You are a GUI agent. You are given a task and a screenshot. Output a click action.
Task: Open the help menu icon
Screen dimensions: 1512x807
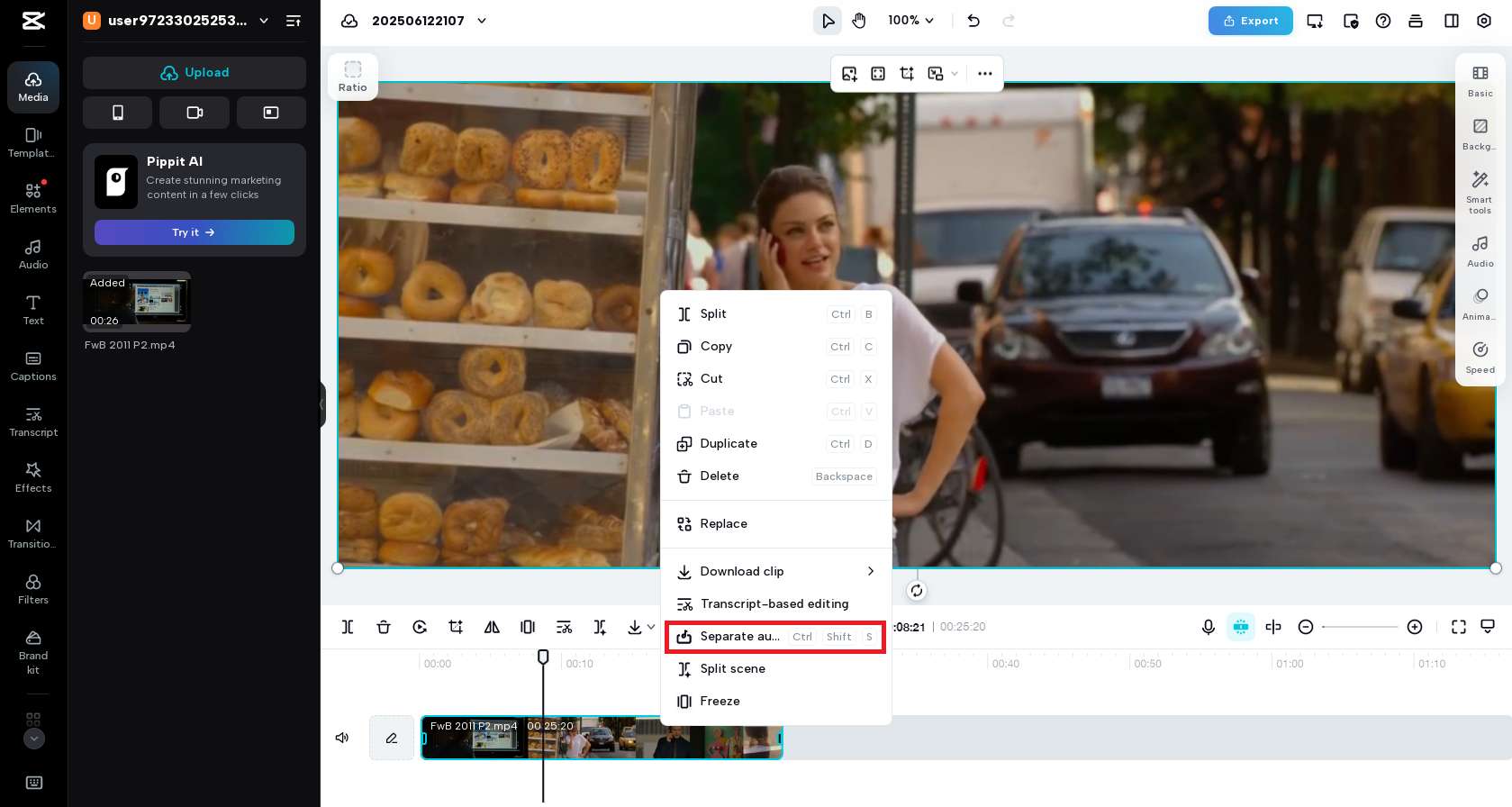pyautogui.click(x=1383, y=21)
